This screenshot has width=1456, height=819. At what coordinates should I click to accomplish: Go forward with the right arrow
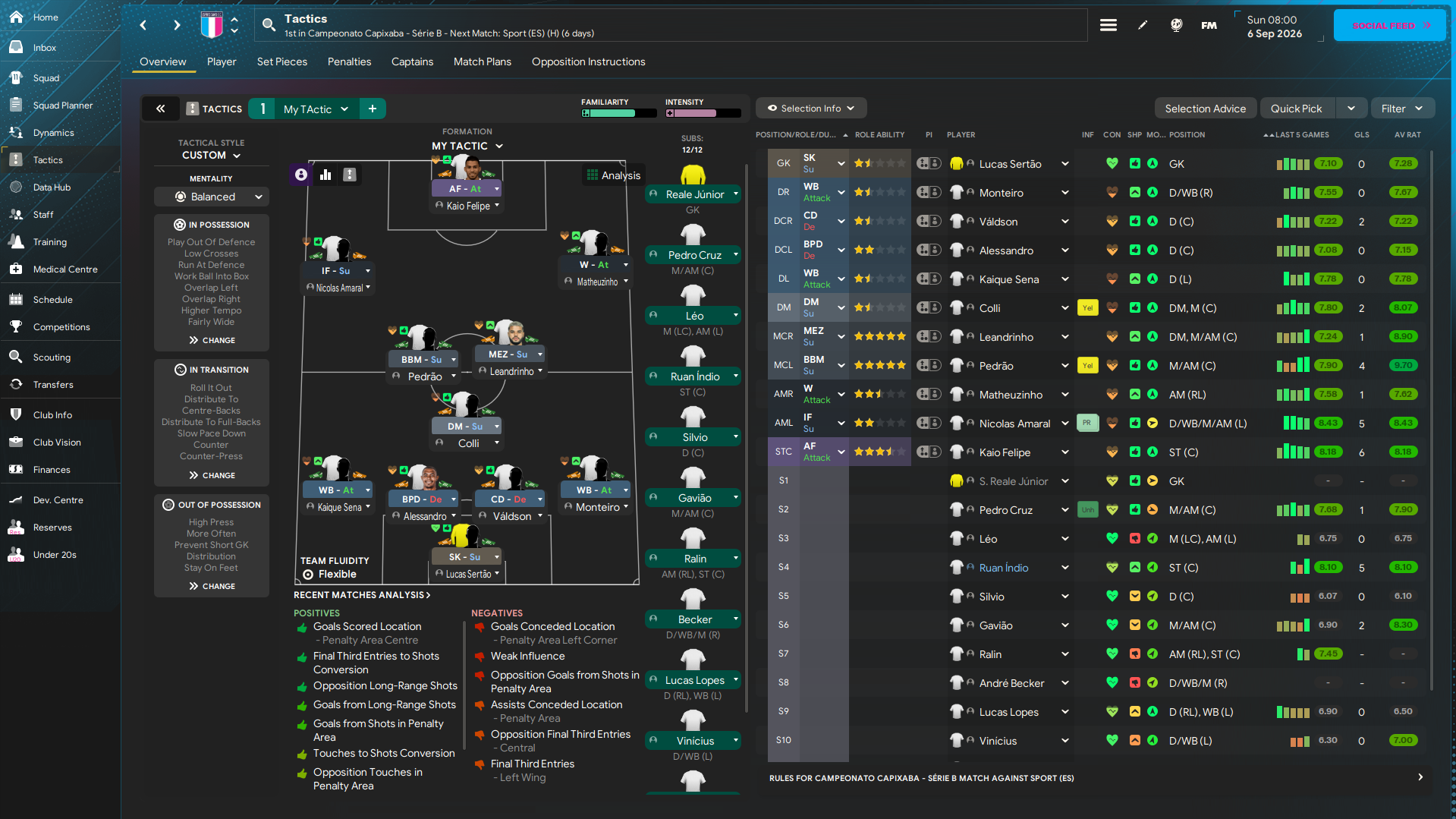pyautogui.click(x=177, y=25)
